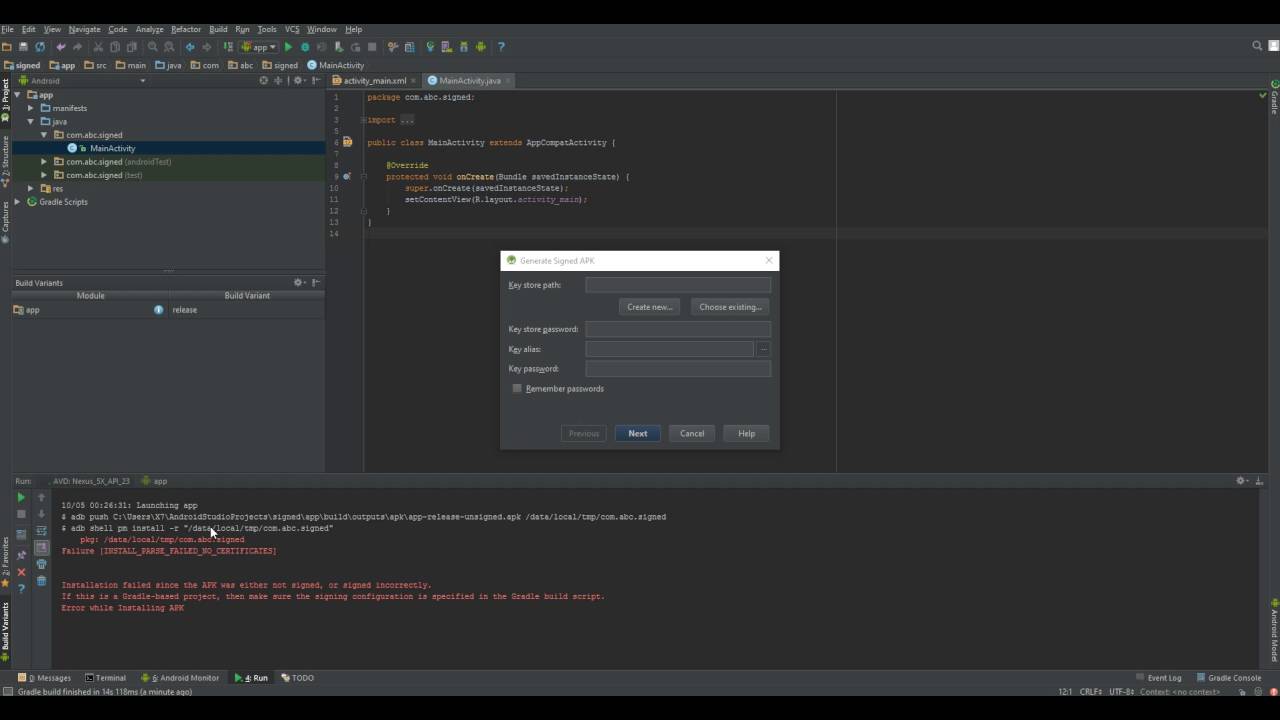Click the Create new... button
This screenshot has width=1280, height=720.
coord(650,307)
